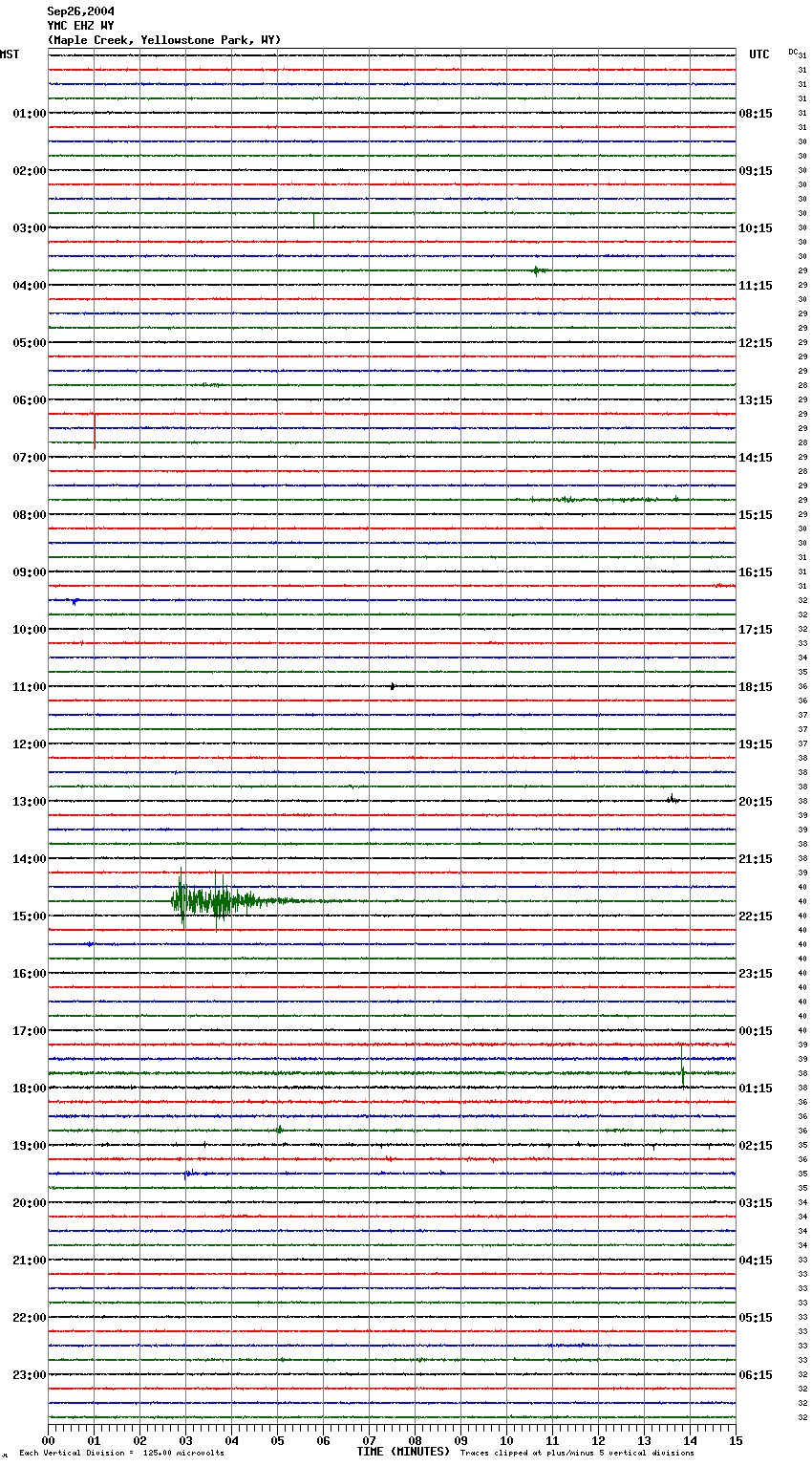The image size is (812, 1466).
Task: Click the small black event on the 11:00 trace
Action: point(392,686)
